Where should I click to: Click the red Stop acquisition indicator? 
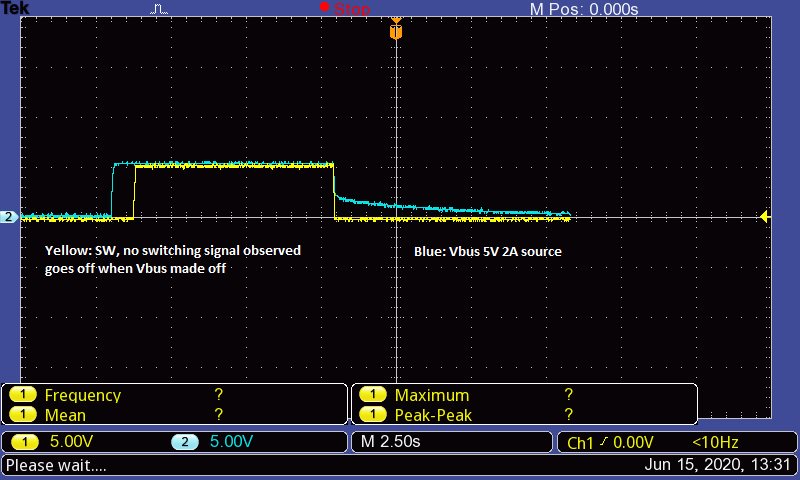(345, 8)
